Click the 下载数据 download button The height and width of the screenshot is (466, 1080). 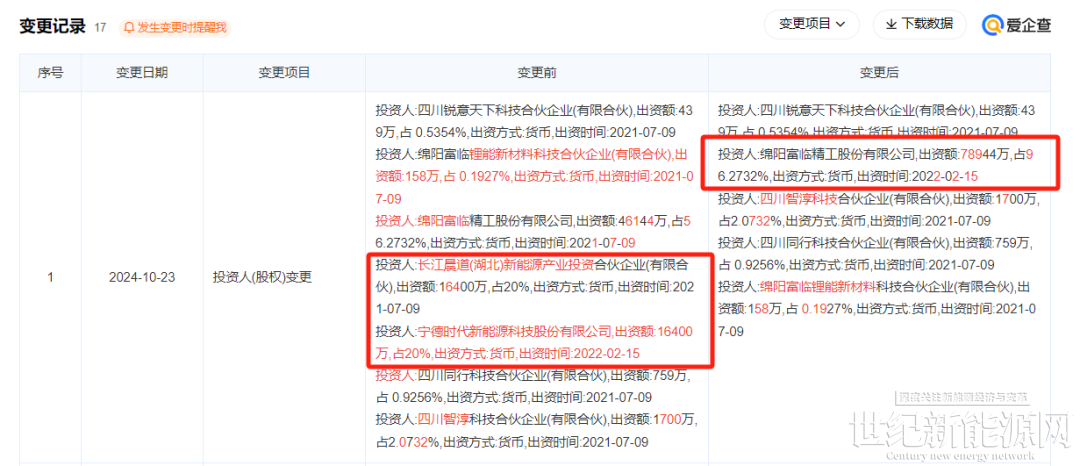coord(920,24)
